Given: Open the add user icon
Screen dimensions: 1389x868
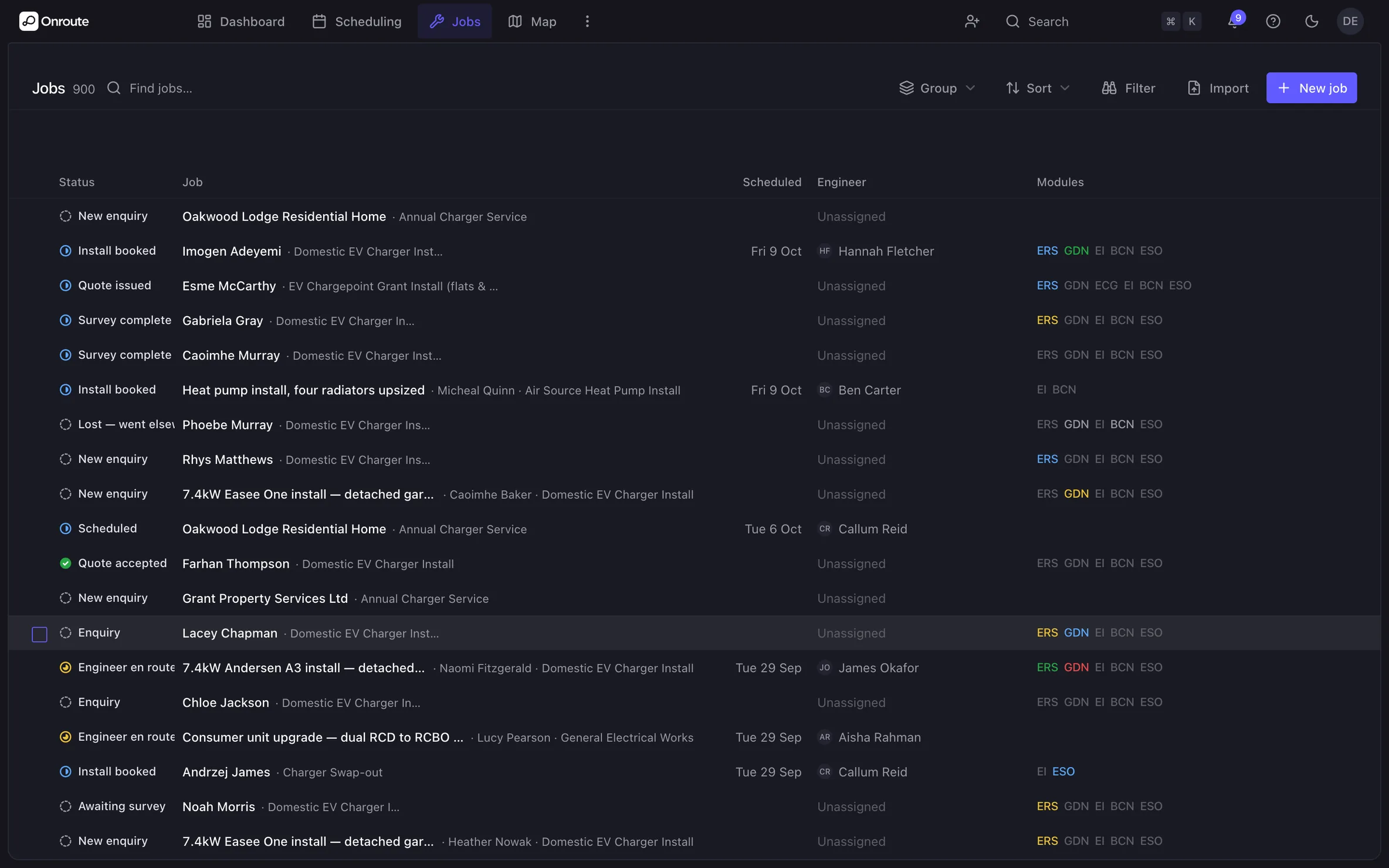Looking at the screenshot, I should pyautogui.click(x=972, y=22).
